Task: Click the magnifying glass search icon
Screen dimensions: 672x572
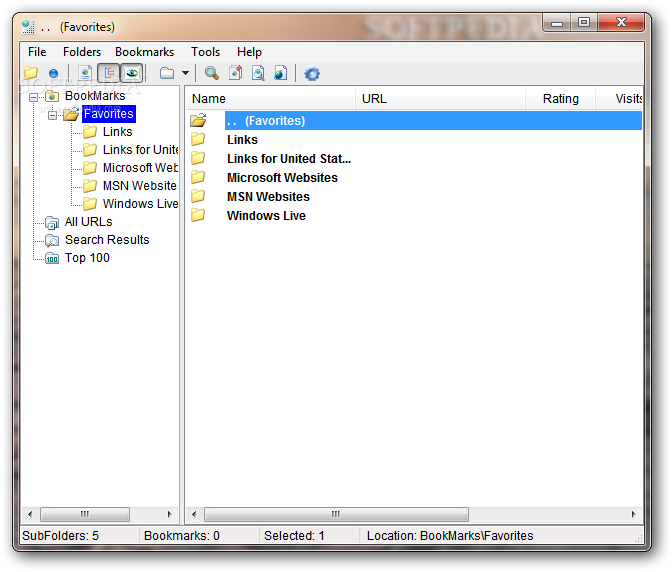Action: click(x=211, y=73)
